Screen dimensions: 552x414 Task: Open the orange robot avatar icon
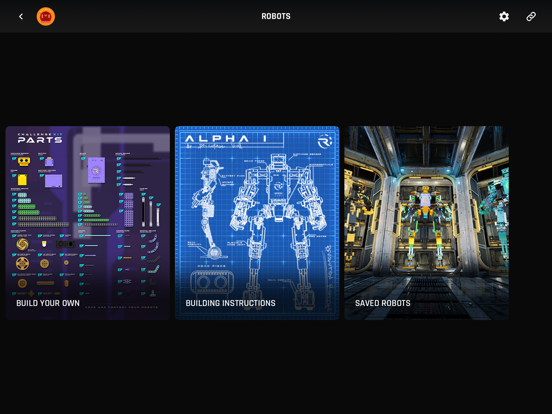[46, 17]
